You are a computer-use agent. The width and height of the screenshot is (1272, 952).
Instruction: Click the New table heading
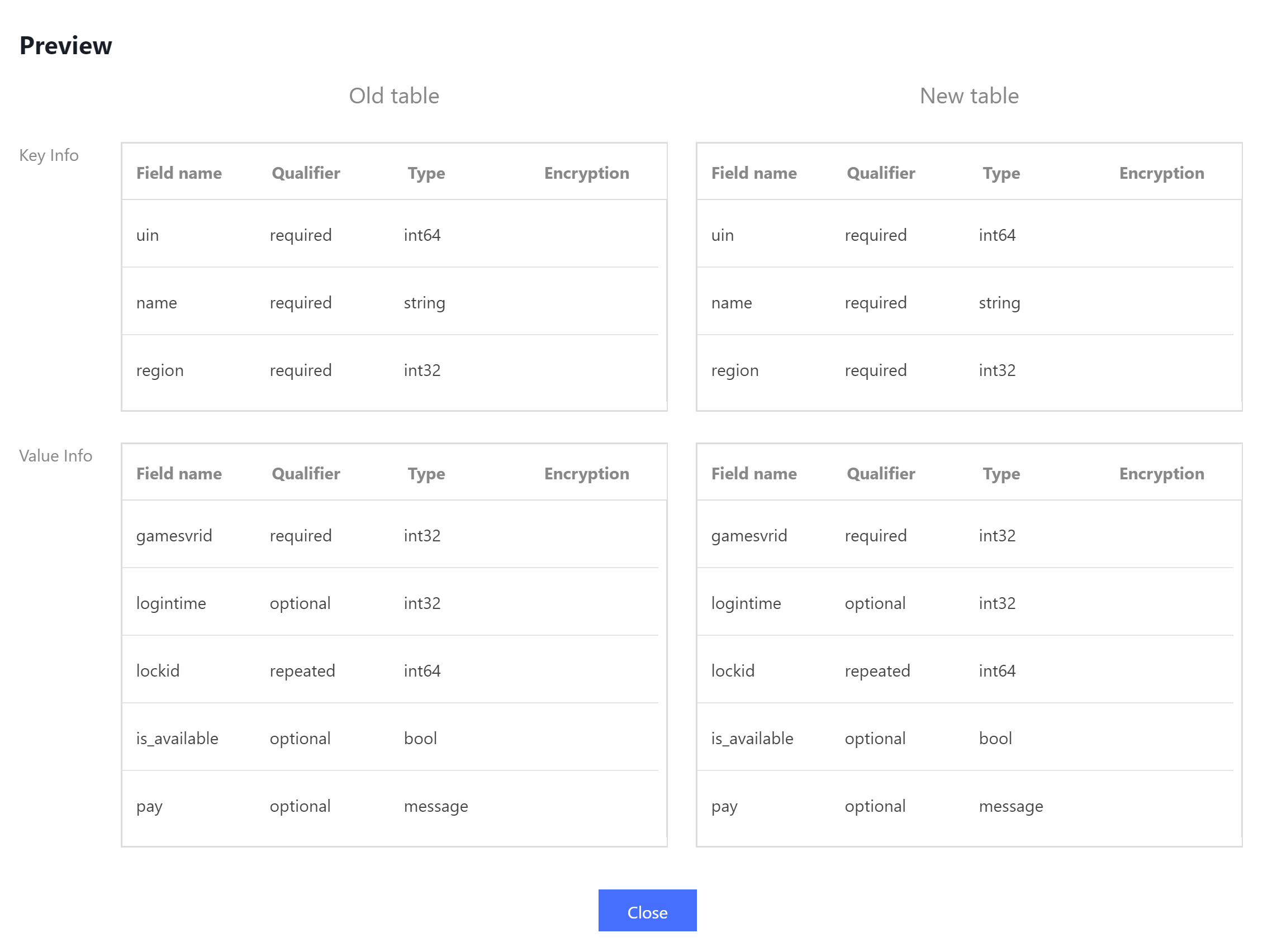pyautogui.click(x=969, y=96)
